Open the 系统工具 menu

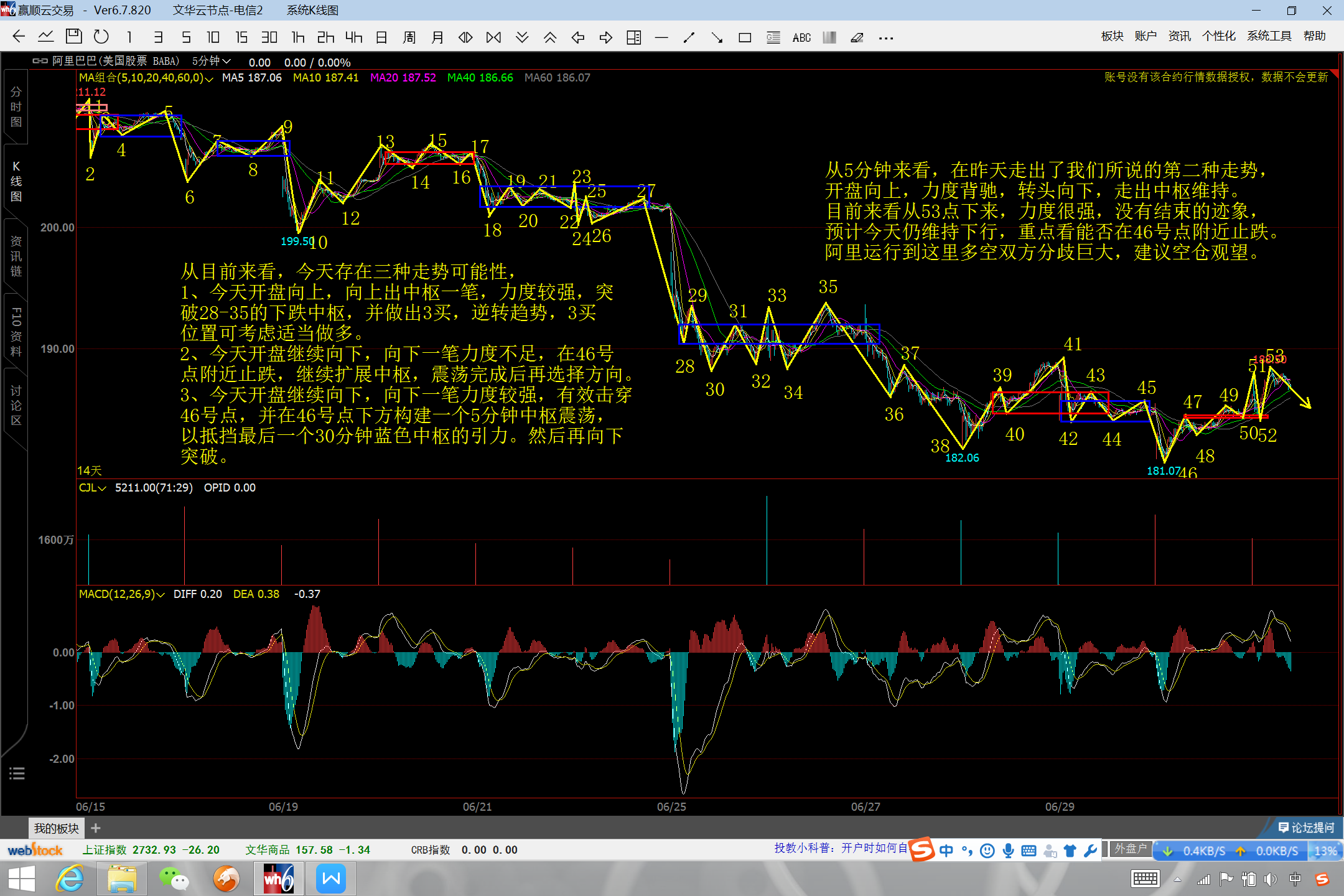1269,36
